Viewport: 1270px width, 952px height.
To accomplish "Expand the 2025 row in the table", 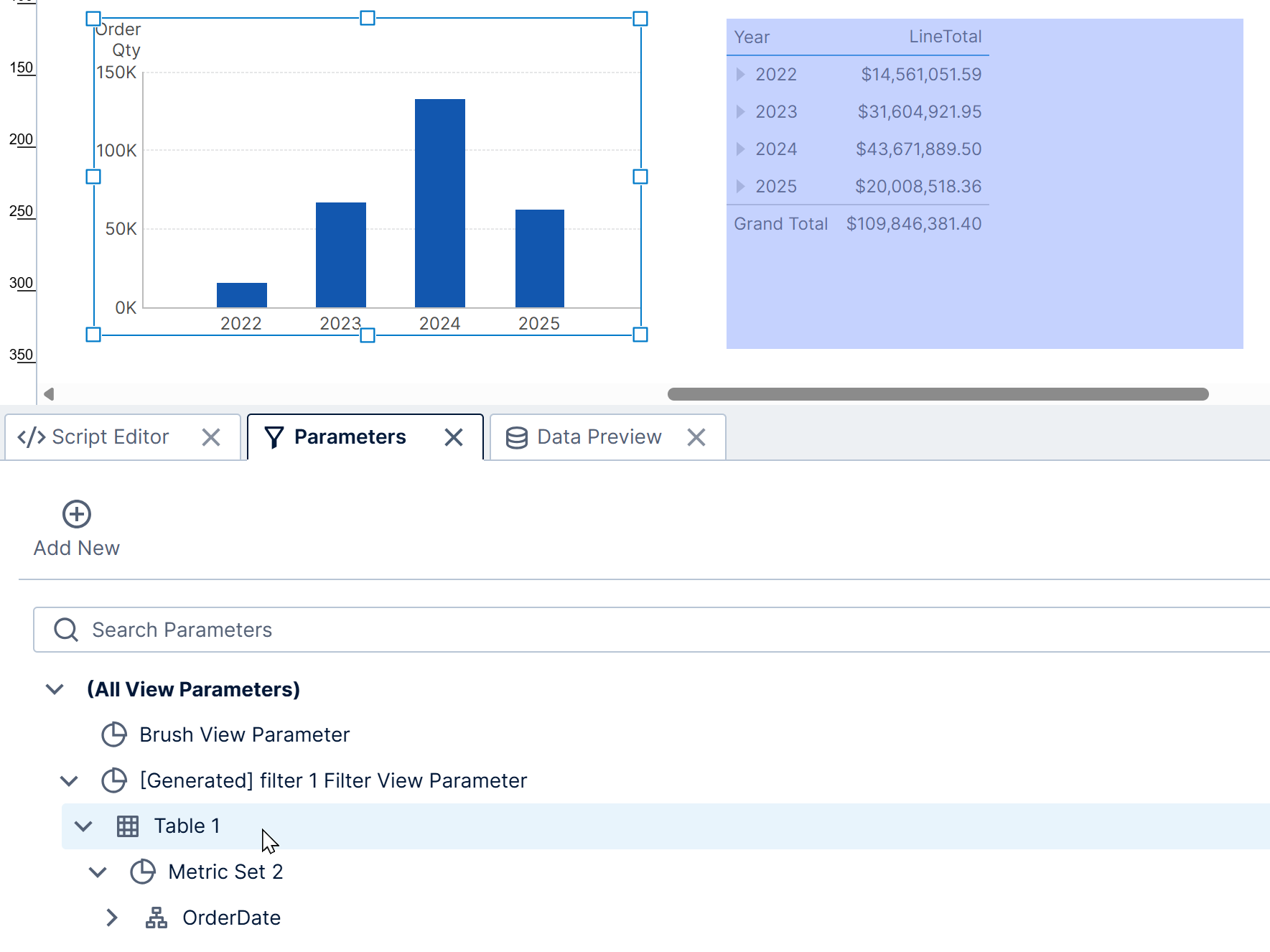I will click(x=740, y=187).
